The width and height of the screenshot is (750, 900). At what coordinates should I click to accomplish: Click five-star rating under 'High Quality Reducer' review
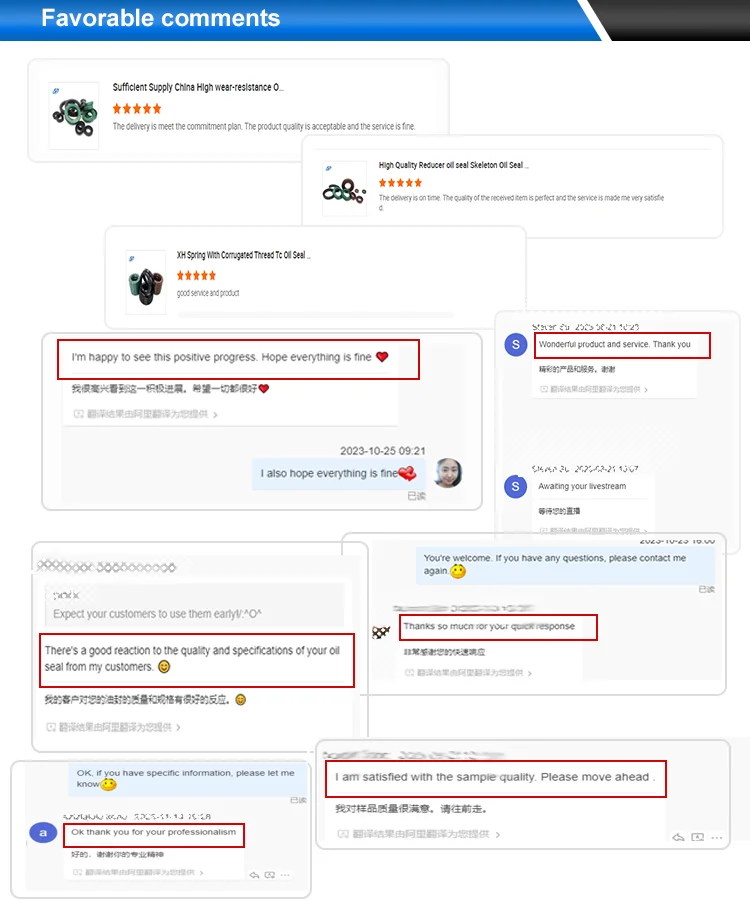click(401, 183)
